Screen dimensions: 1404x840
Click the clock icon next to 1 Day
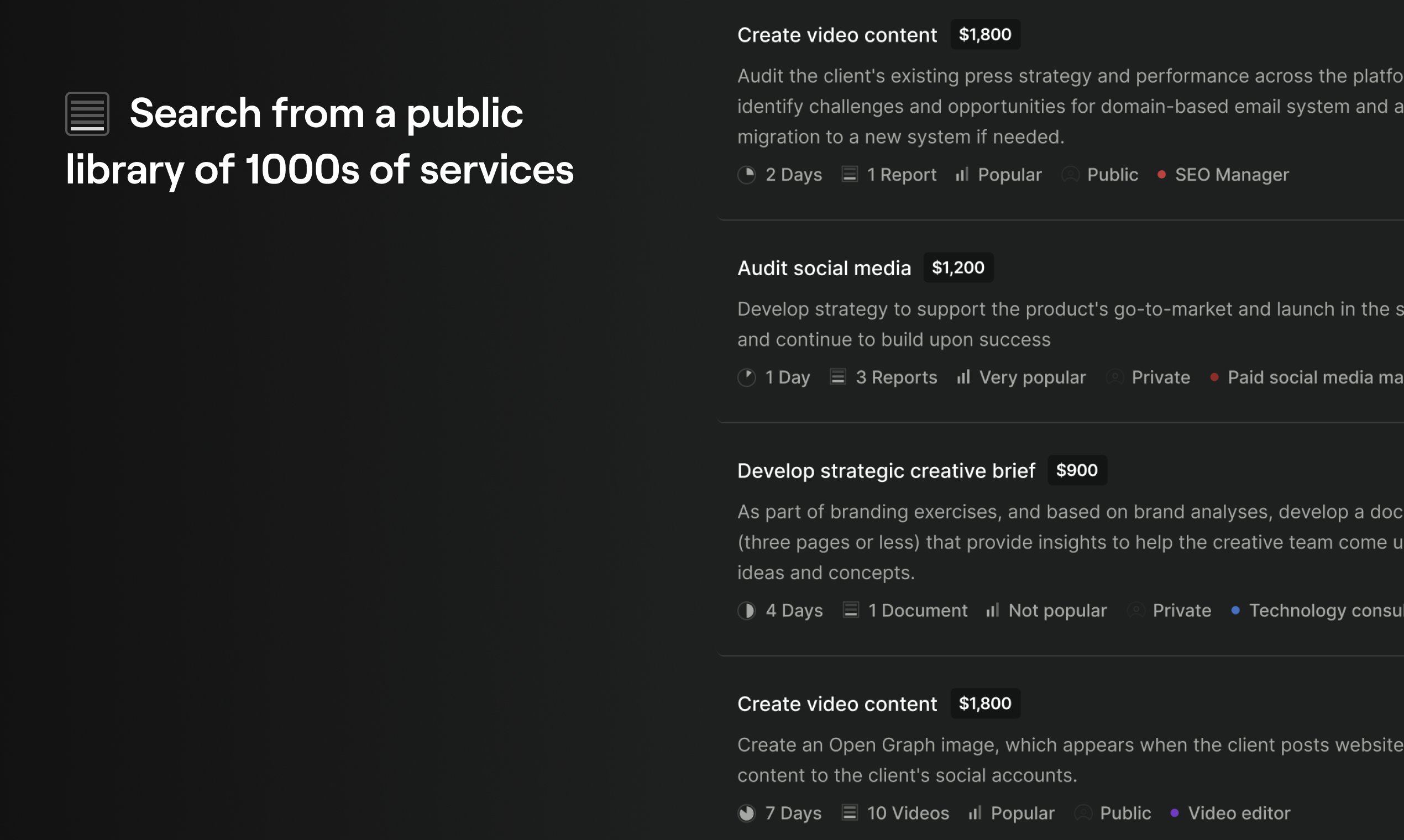[x=747, y=377]
